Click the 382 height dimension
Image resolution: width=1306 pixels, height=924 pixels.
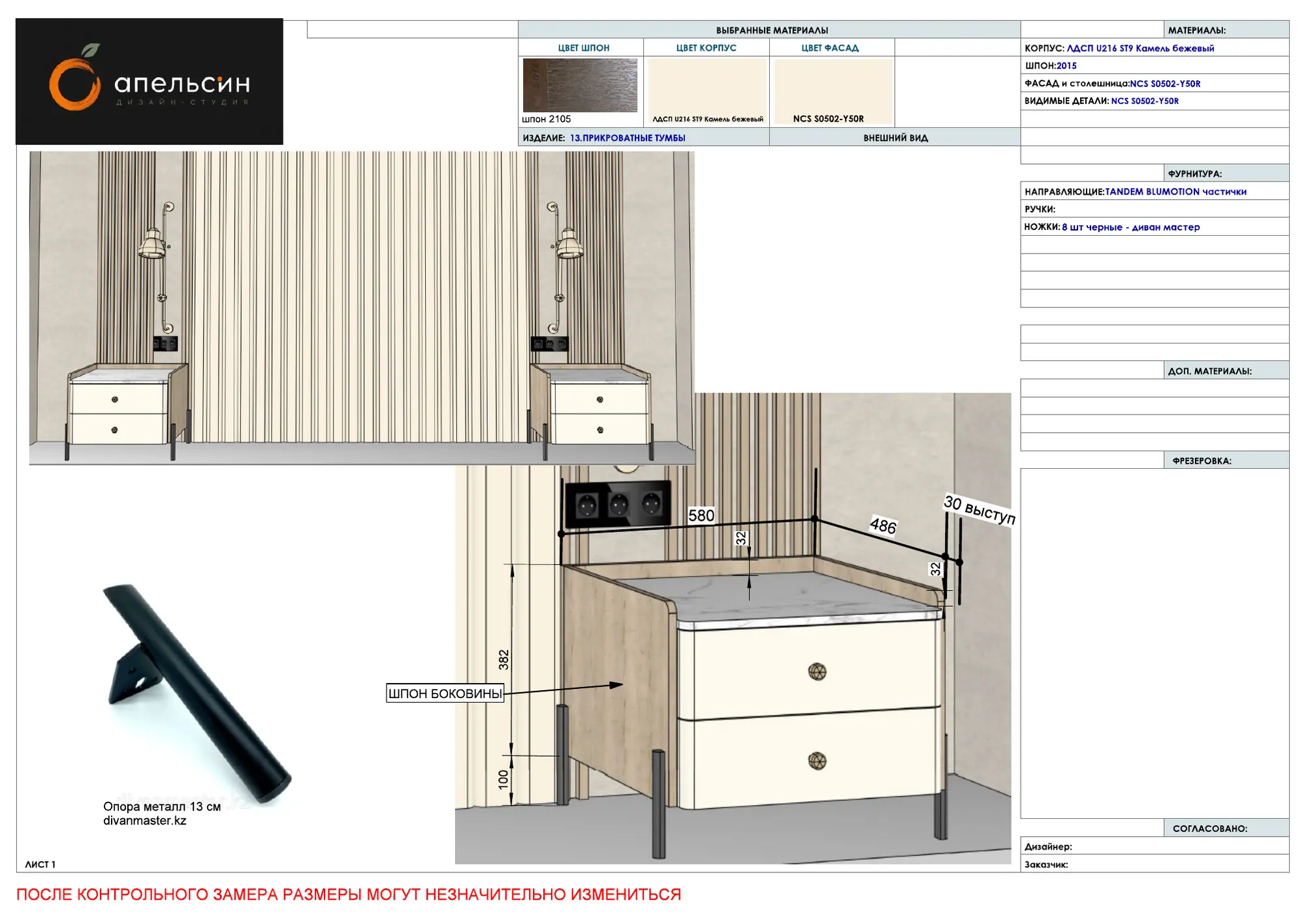click(x=503, y=660)
